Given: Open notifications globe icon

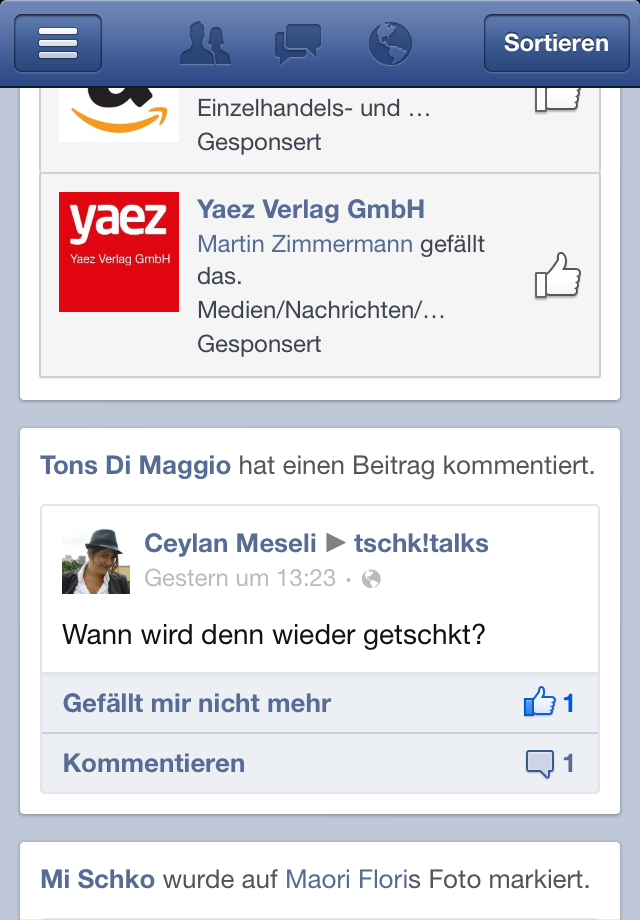Looking at the screenshot, I should click(391, 43).
